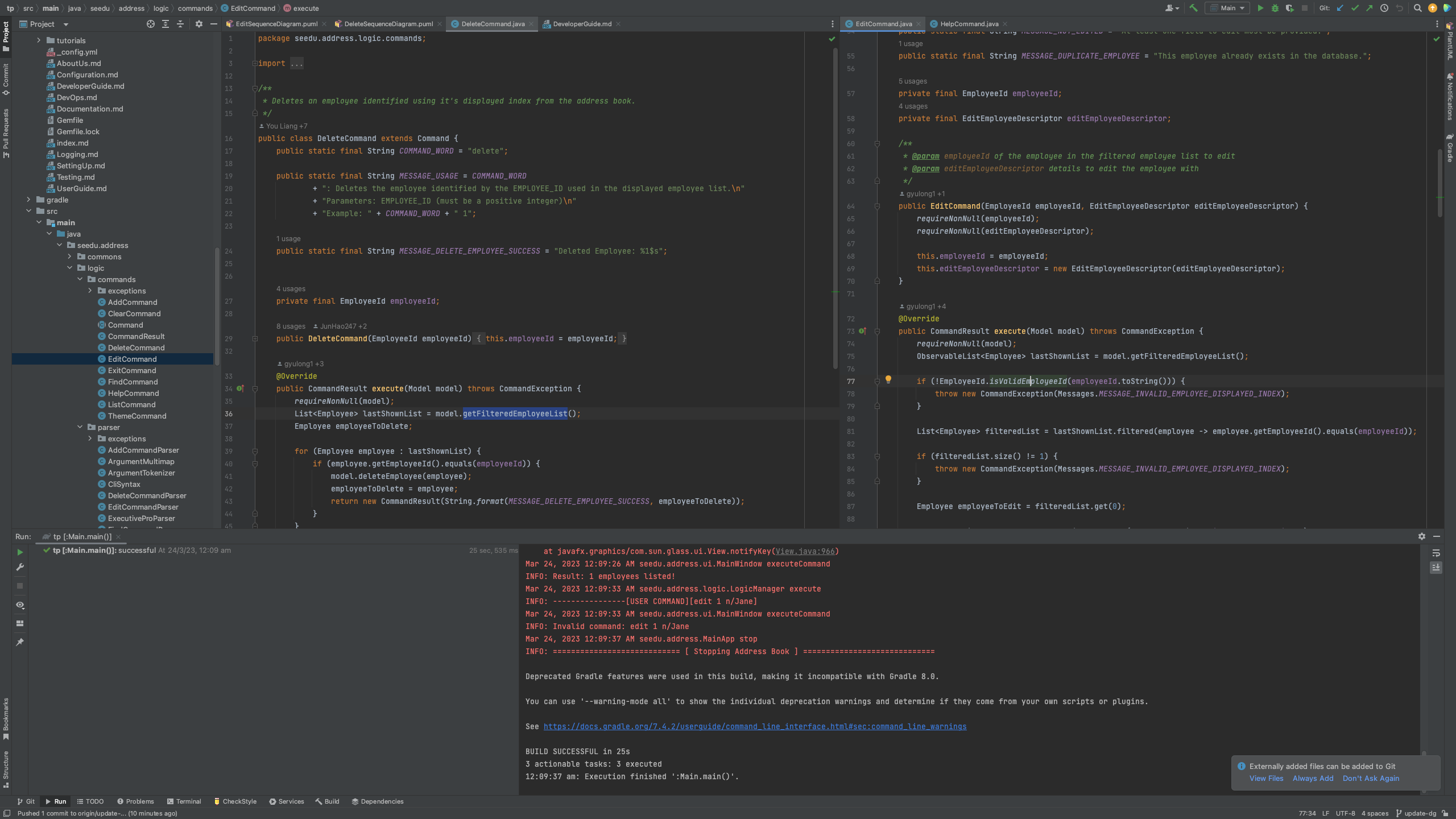Switch to the DeveloperGuide.md editor tab
The height and width of the screenshot is (819, 1456).
coord(581,24)
